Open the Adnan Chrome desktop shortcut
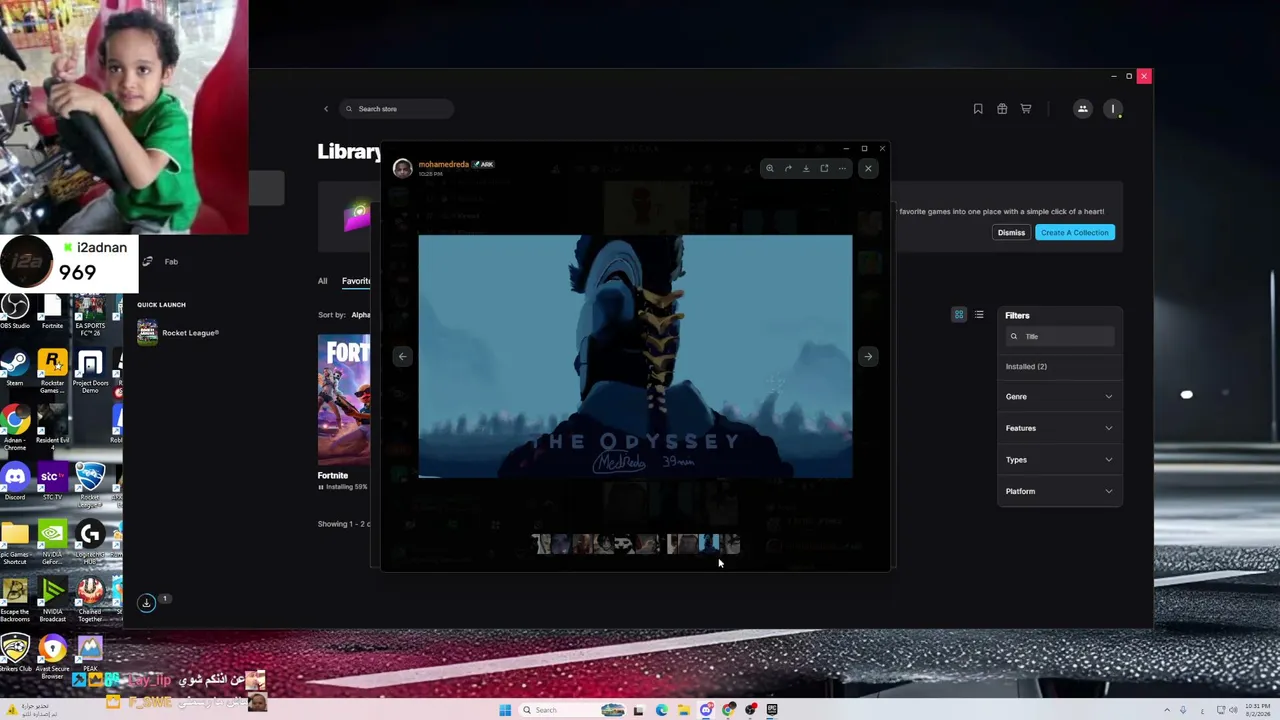Image resolution: width=1280 pixels, height=720 pixels. point(14,428)
